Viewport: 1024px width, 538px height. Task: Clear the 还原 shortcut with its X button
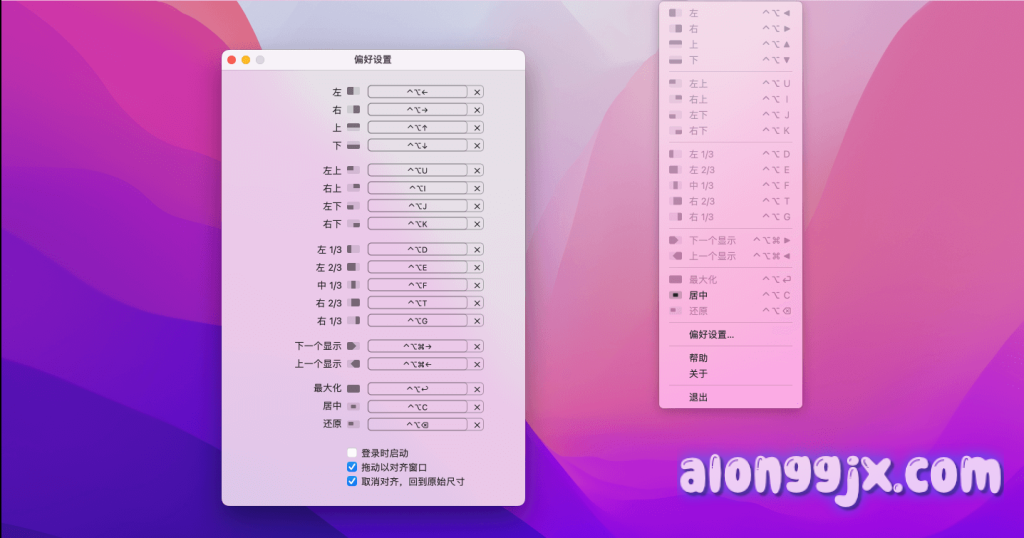[x=477, y=424]
